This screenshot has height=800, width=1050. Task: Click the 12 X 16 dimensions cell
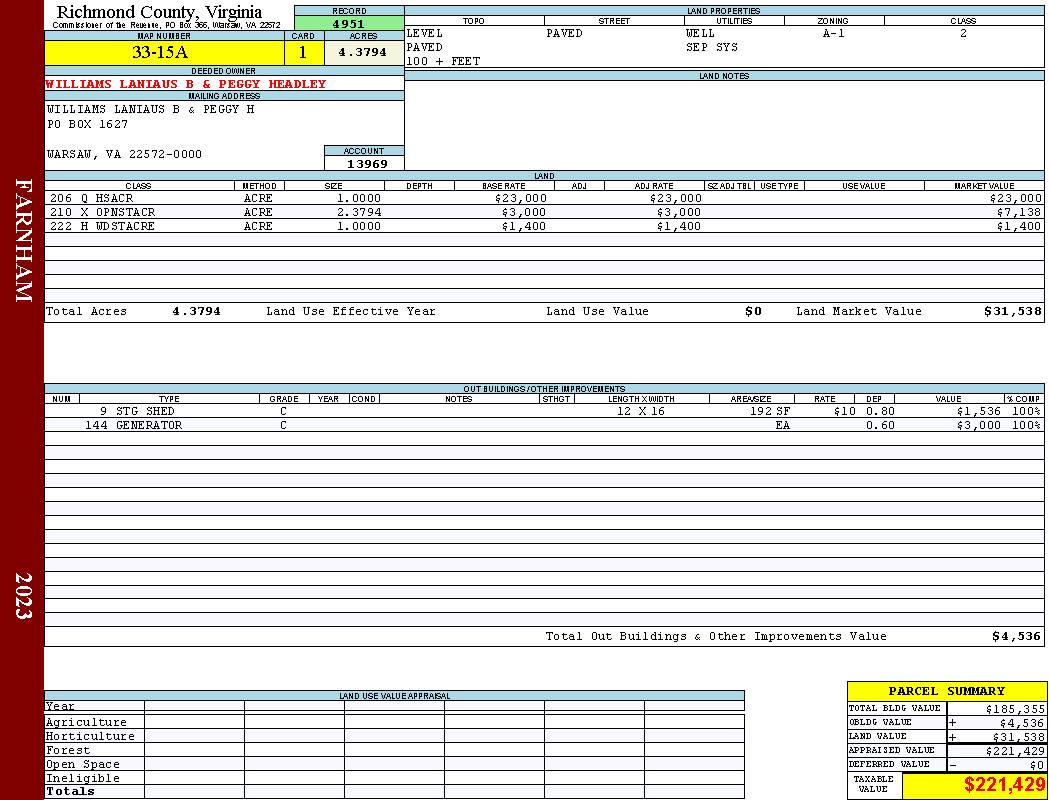[x=641, y=411]
